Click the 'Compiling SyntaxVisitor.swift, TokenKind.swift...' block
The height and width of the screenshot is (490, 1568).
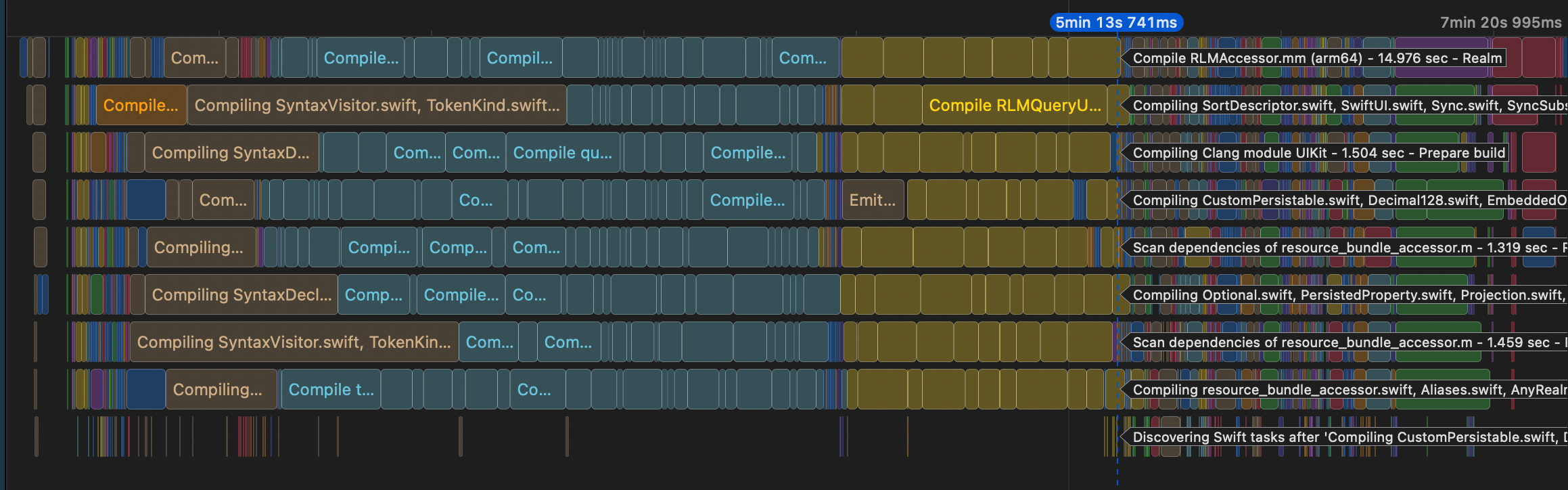tap(377, 105)
